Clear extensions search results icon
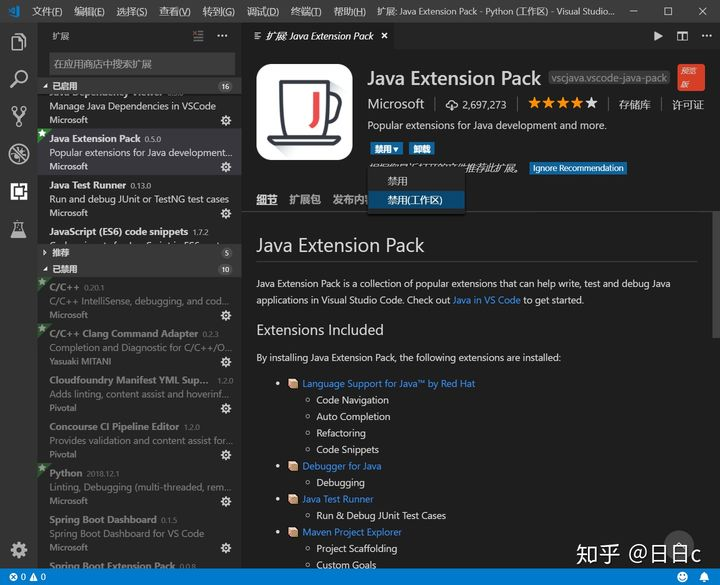The width and height of the screenshot is (720, 585). [198, 36]
